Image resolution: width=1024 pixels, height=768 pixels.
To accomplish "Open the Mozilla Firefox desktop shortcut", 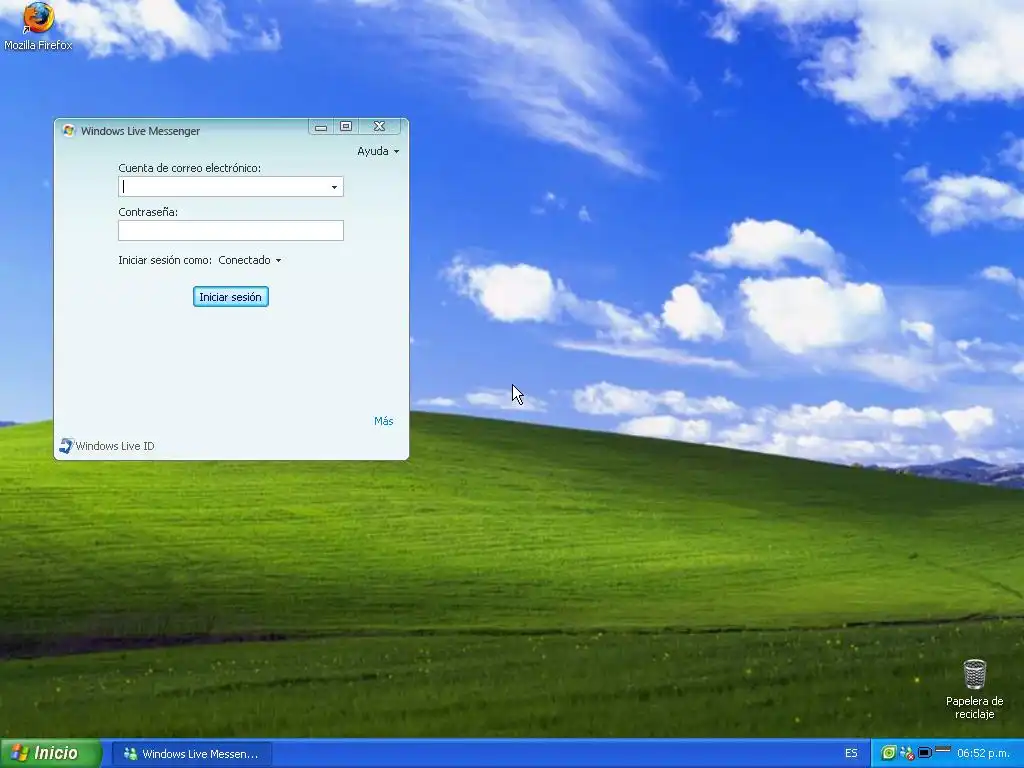I will [38, 26].
